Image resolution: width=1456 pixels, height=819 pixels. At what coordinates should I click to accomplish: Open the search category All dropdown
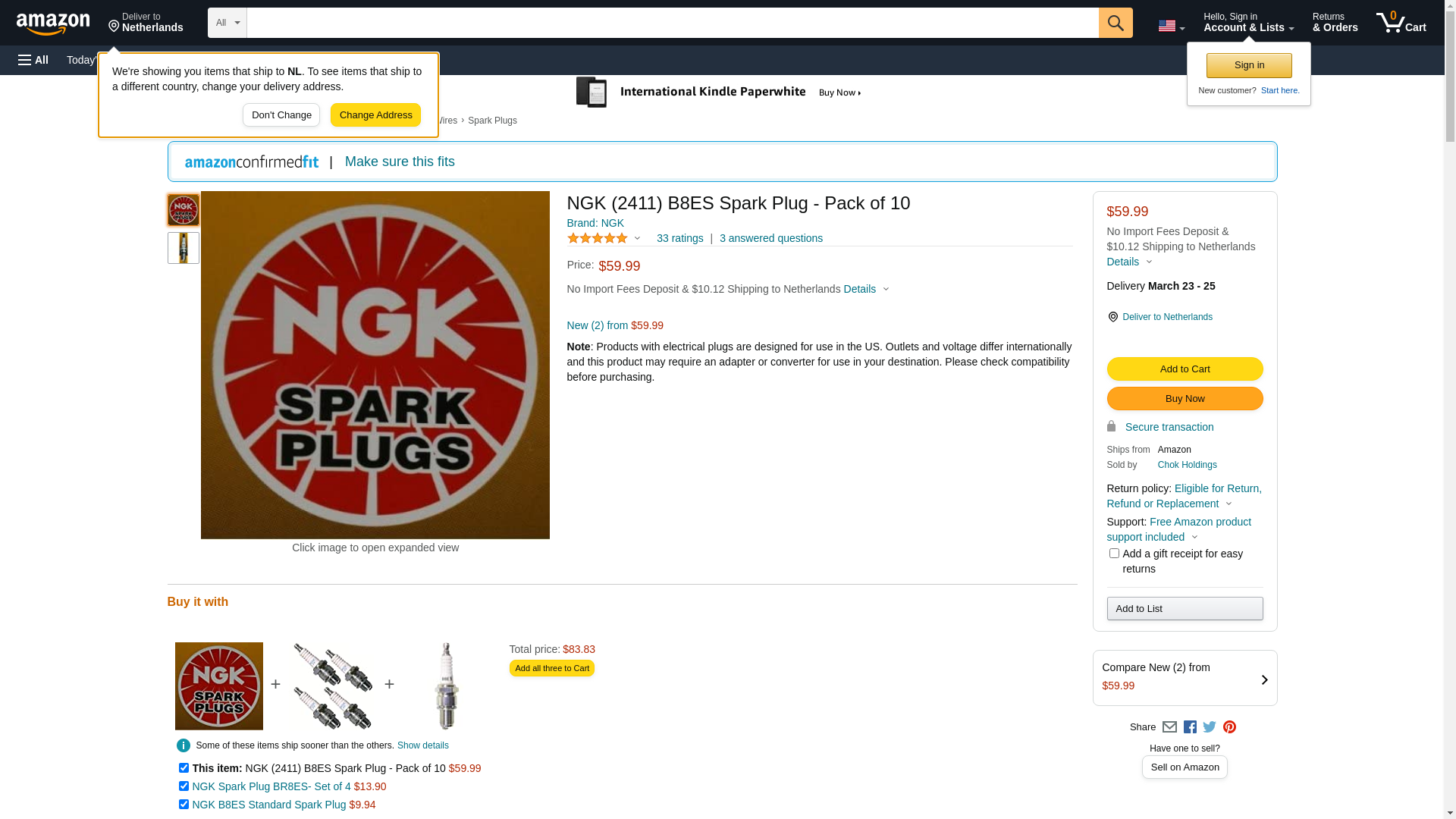pos(227,23)
